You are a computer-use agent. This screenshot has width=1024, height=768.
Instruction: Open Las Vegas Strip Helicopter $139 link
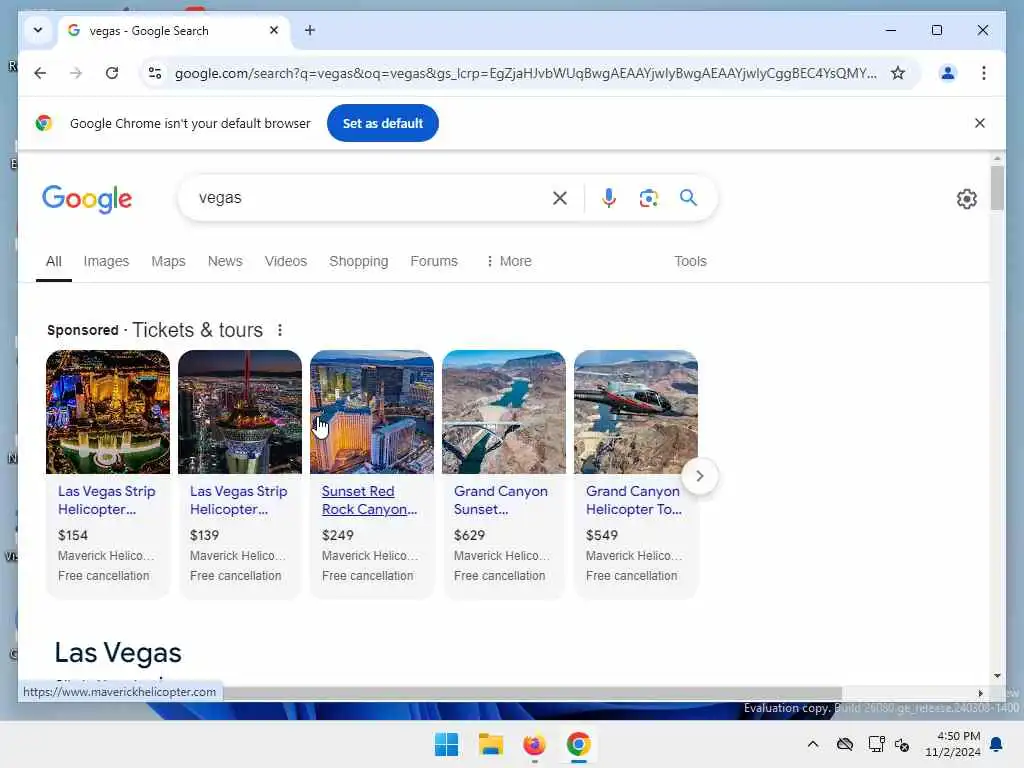pyautogui.click(x=238, y=500)
